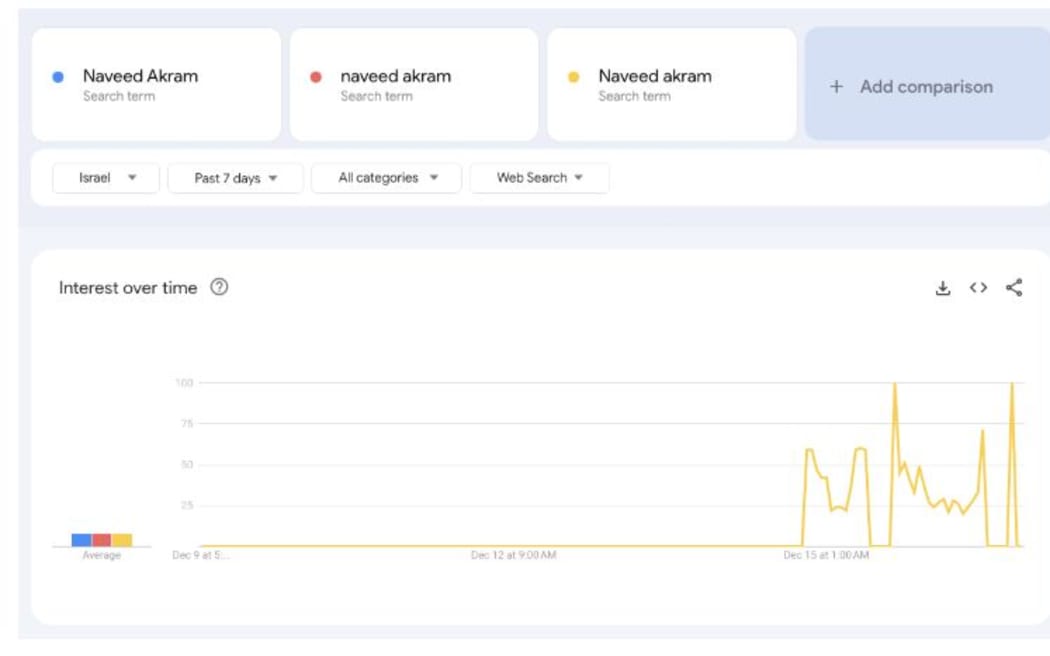This screenshot has height=656, width=1050.
Task: Click the red Average bar
Action: 101,540
